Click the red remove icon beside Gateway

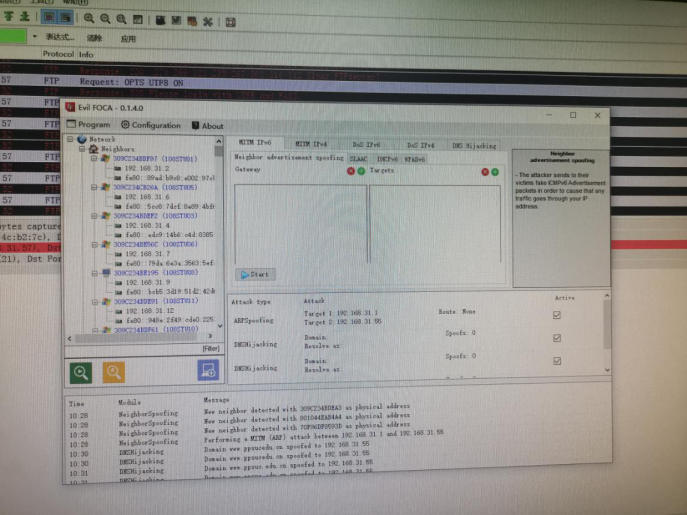tap(351, 171)
